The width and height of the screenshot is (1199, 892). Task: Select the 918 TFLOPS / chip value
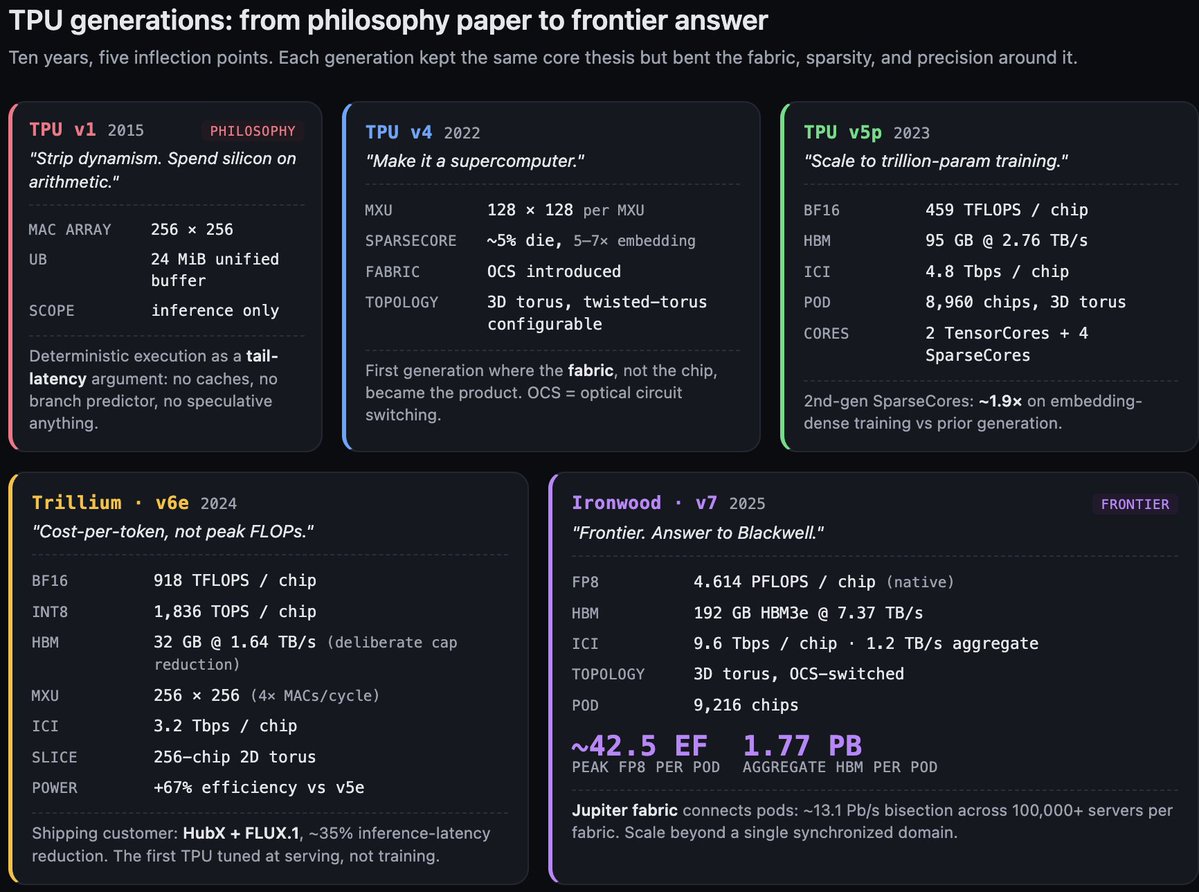tap(234, 580)
